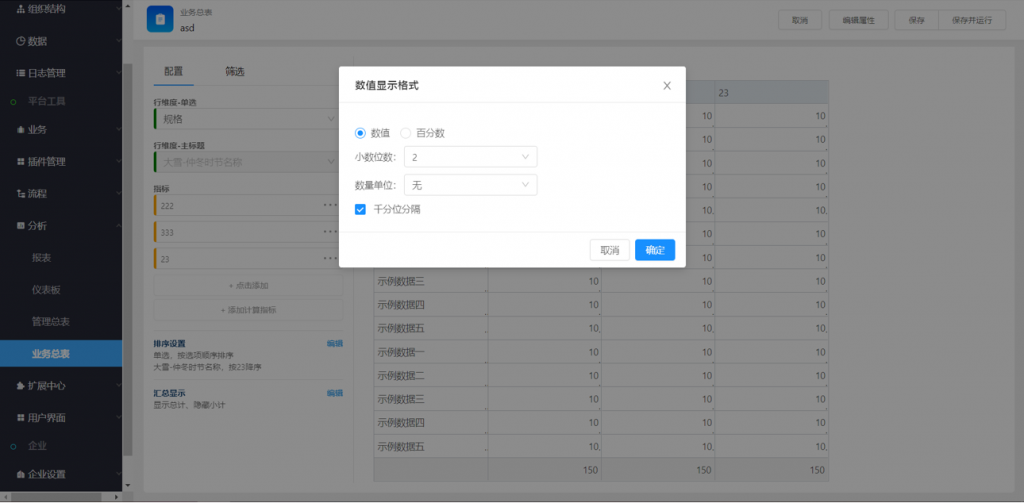
Task: Click the 用户界面 sidebar icon
Action: point(20,417)
